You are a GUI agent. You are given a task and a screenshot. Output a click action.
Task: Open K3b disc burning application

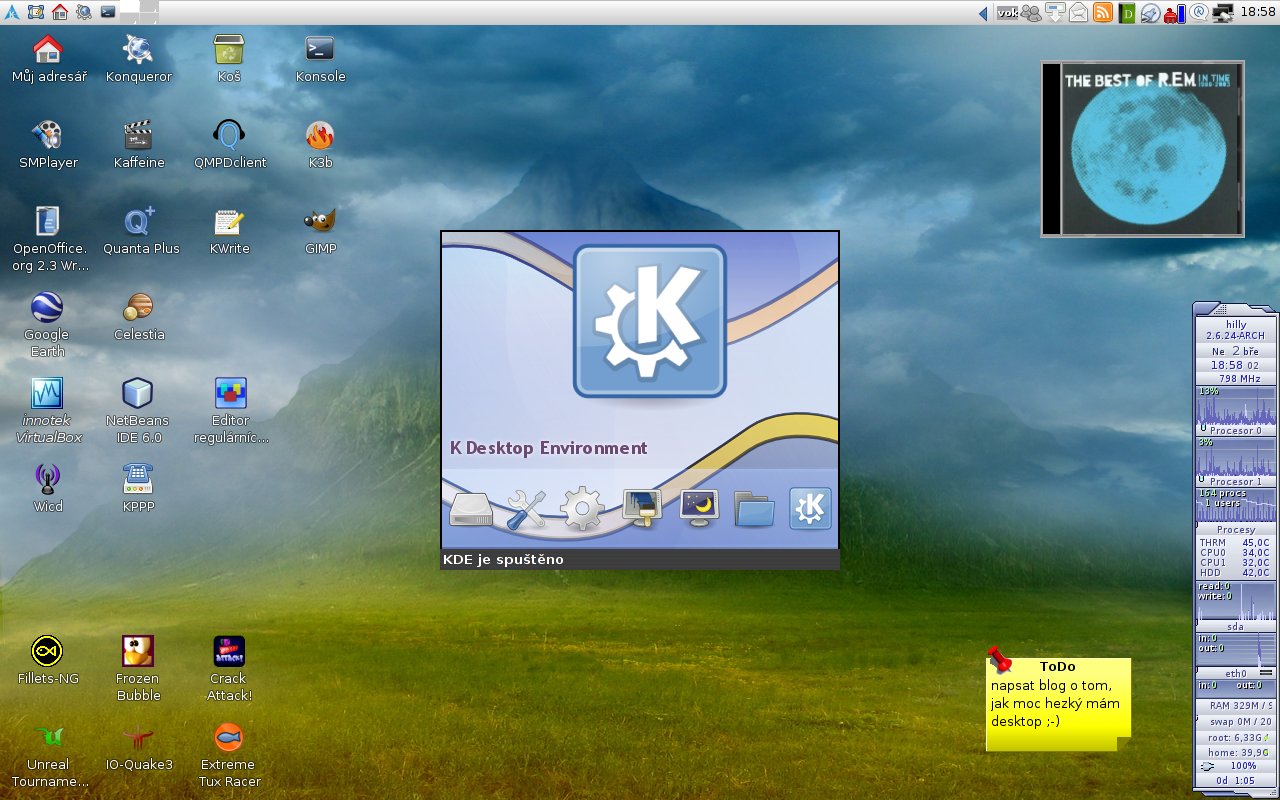coord(320,144)
